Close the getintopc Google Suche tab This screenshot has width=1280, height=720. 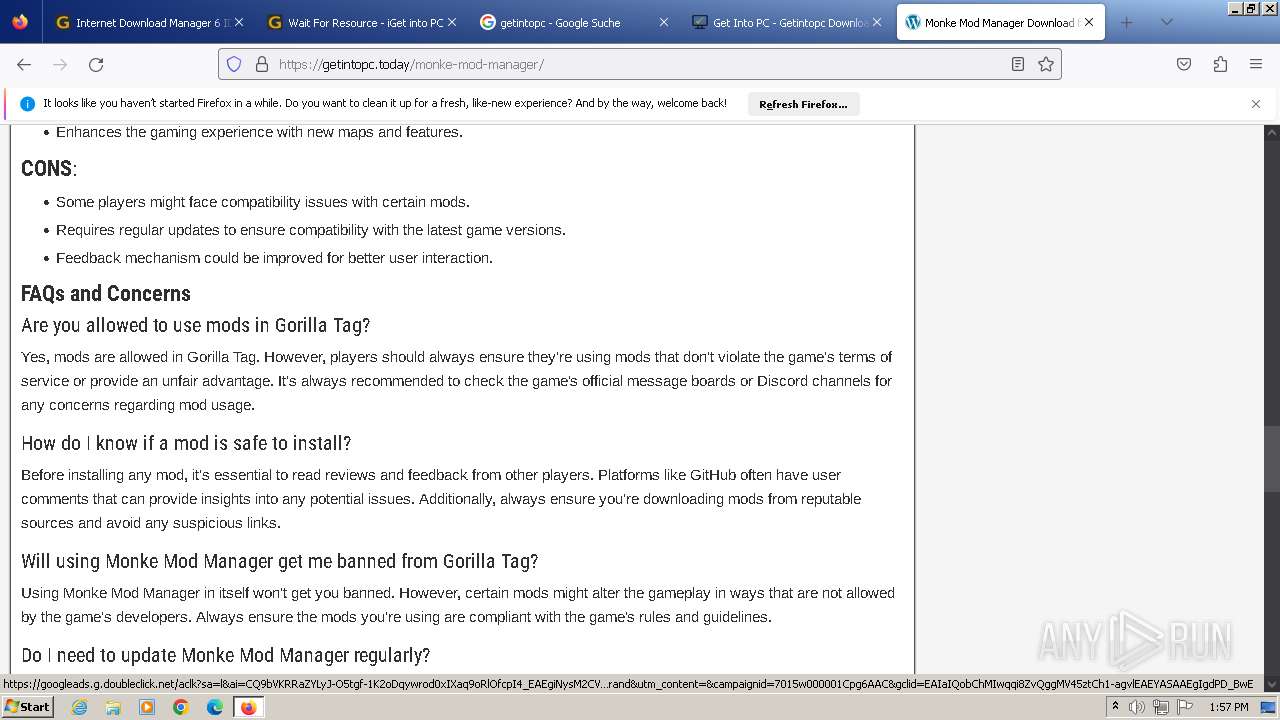click(663, 22)
